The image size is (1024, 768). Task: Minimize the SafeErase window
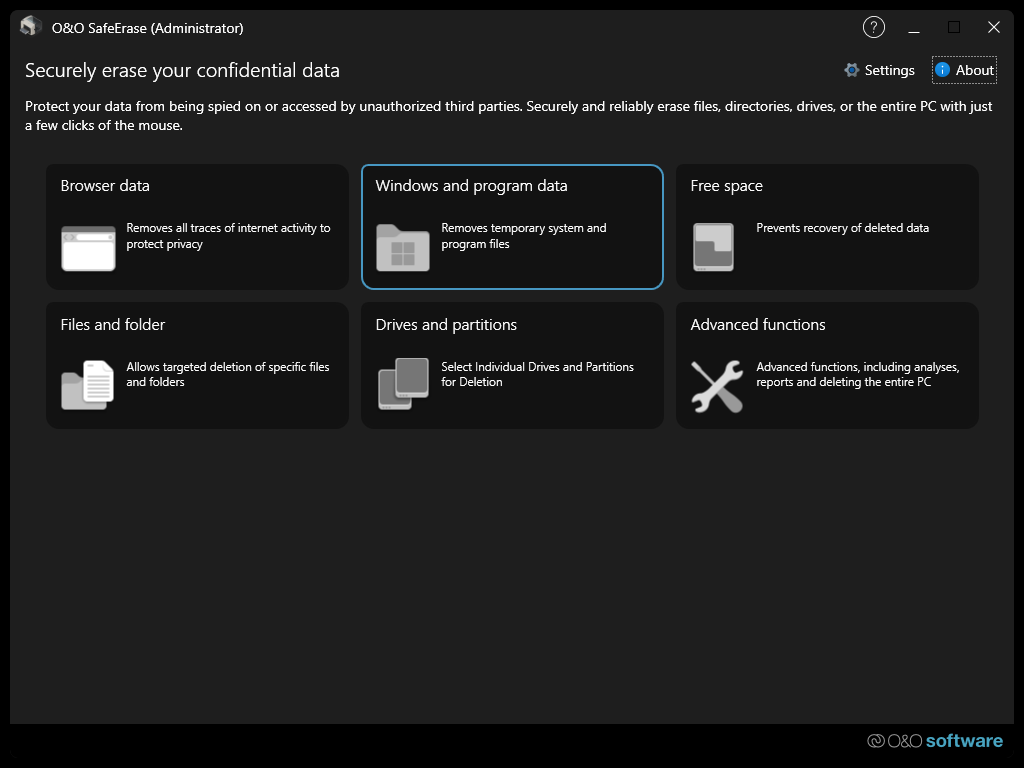[914, 27]
